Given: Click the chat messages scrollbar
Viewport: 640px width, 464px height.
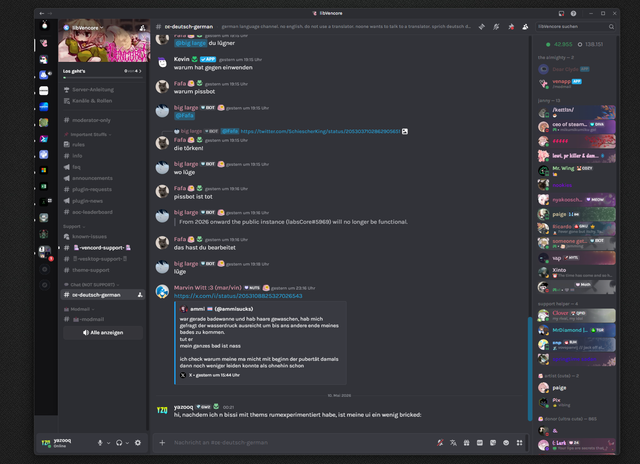Looking at the screenshot, I should tap(530, 368).
